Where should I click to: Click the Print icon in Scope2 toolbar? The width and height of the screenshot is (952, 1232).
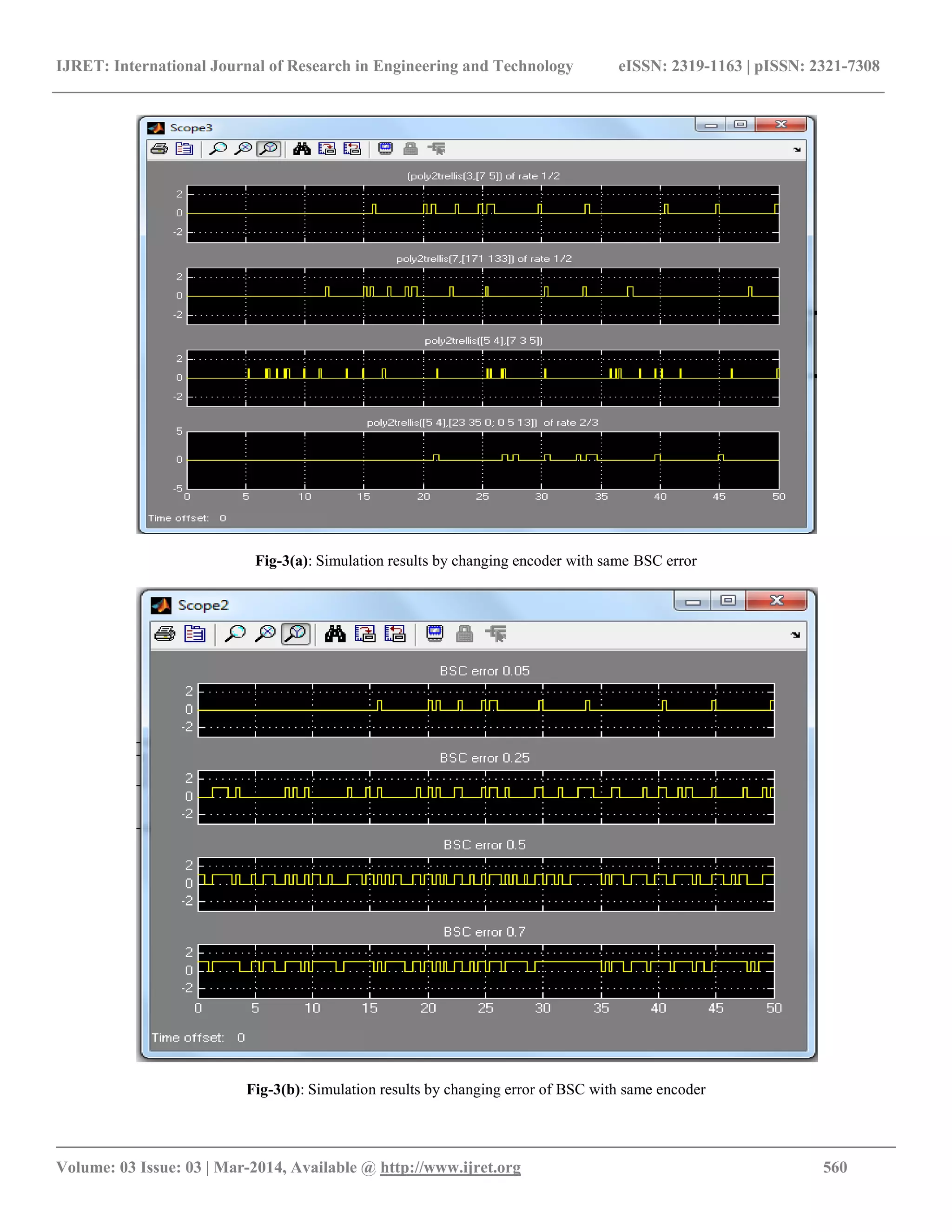(x=165, y=634)
